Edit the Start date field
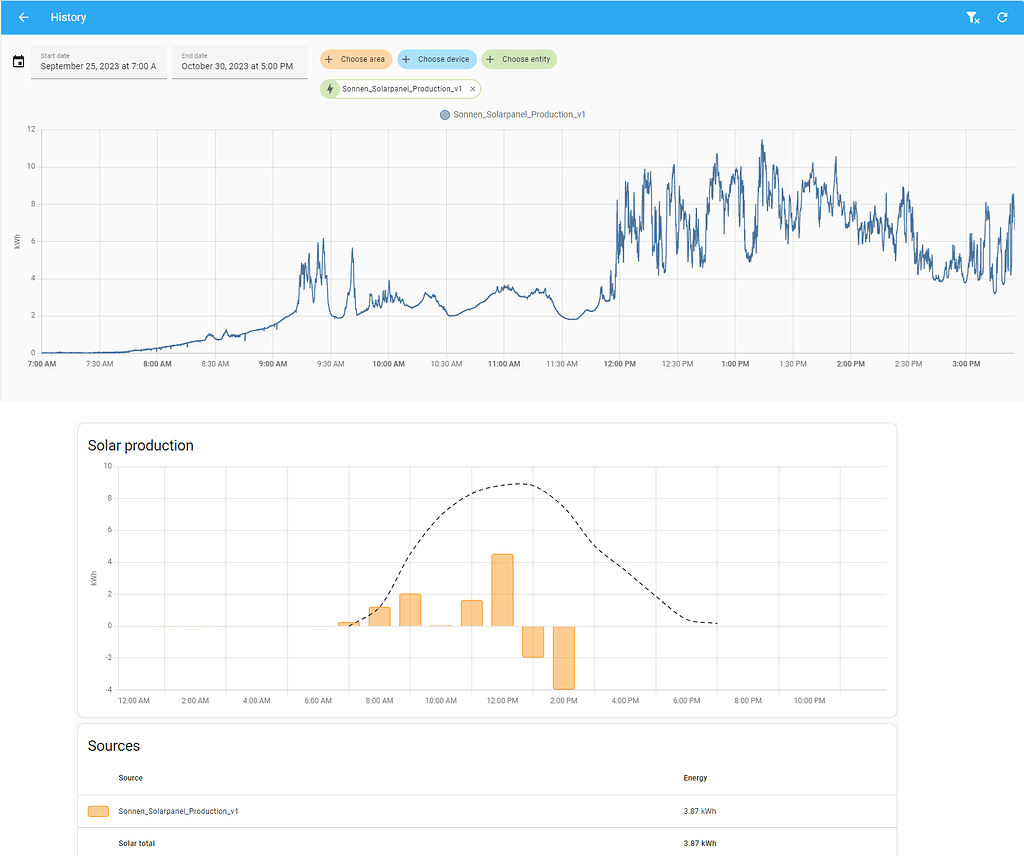 (x=99, y=62)
